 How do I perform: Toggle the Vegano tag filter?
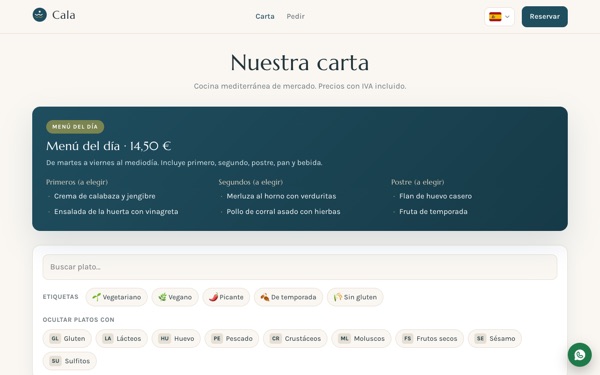(175, 297)
